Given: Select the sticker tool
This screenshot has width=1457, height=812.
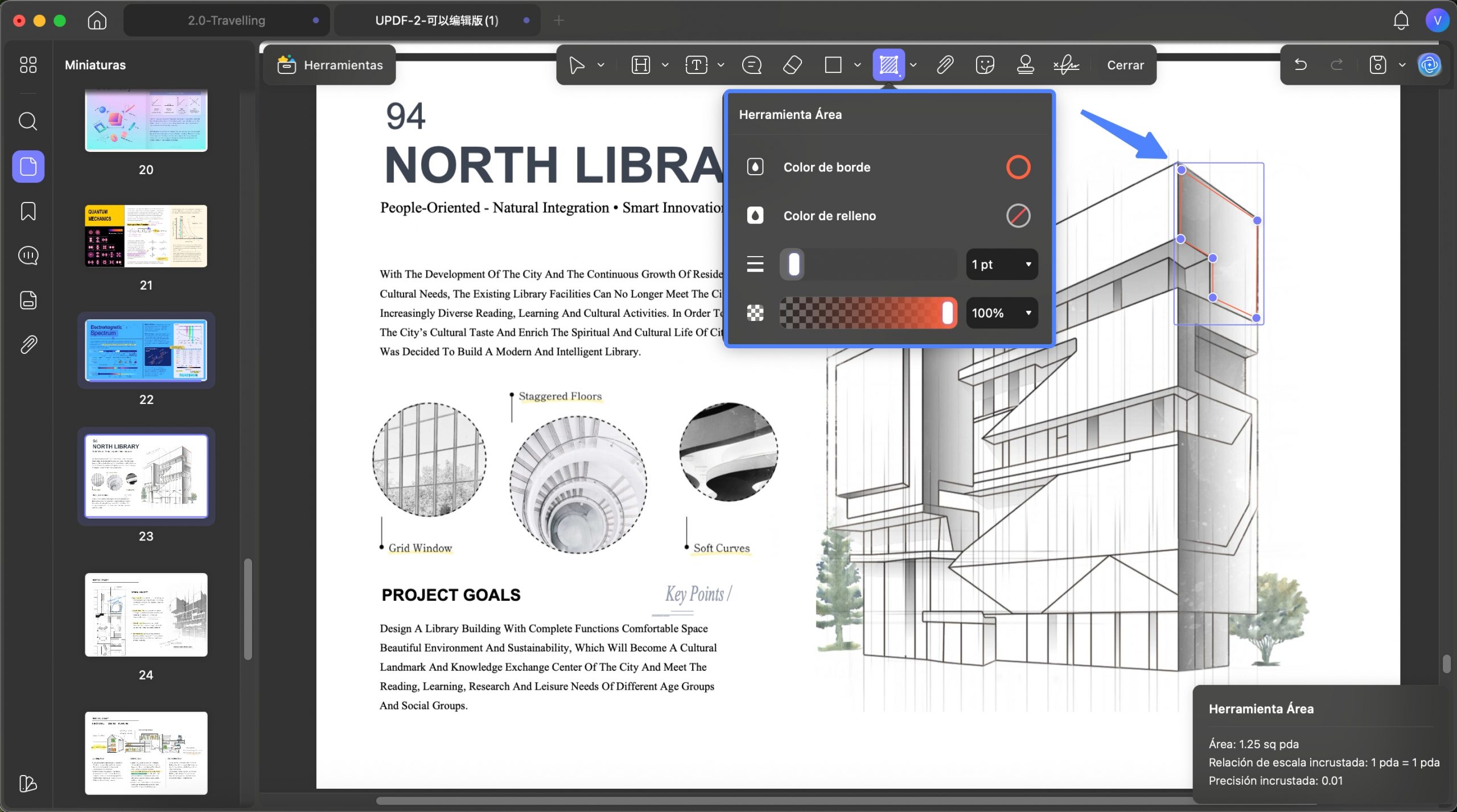Looking at the screenshot, I should coord(985,65).
